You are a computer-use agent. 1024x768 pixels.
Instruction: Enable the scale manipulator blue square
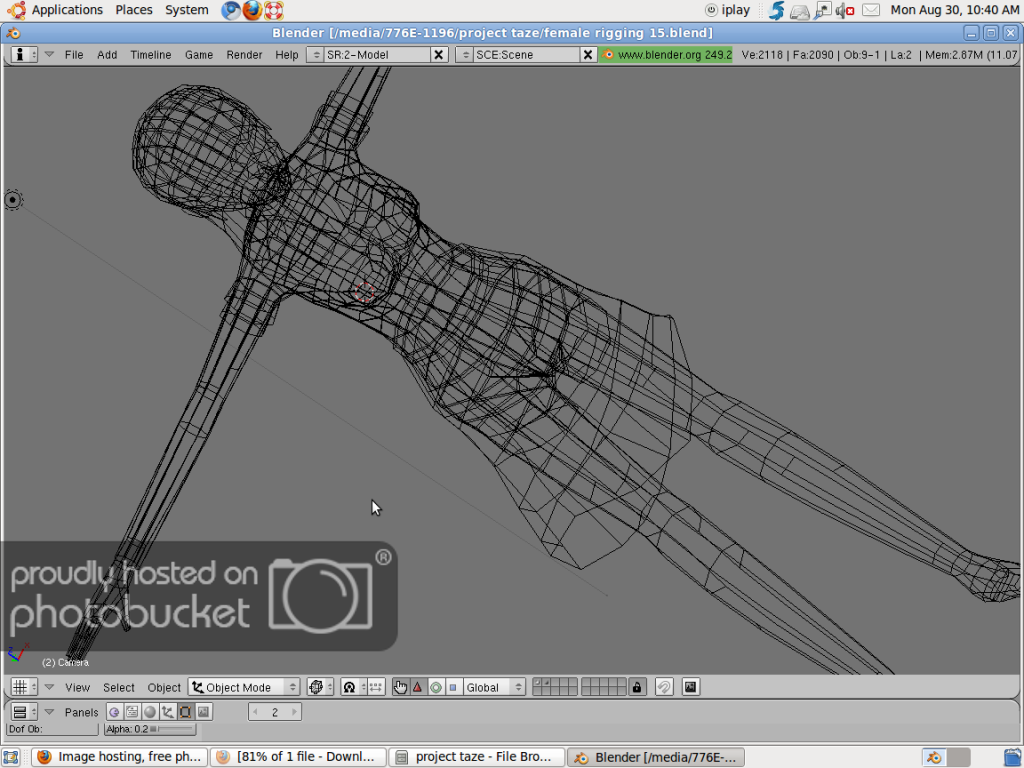point(453,687)
